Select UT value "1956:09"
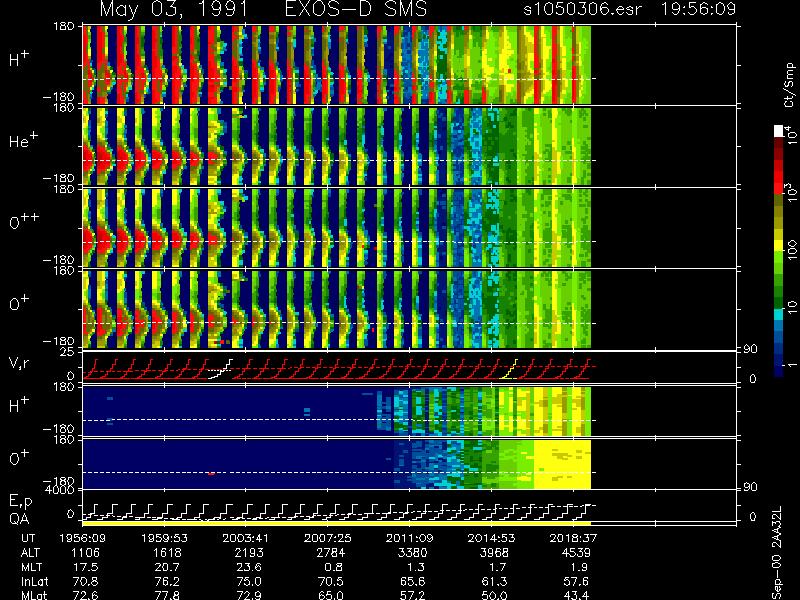Viewport: 800px width, 600px height. 83,538
